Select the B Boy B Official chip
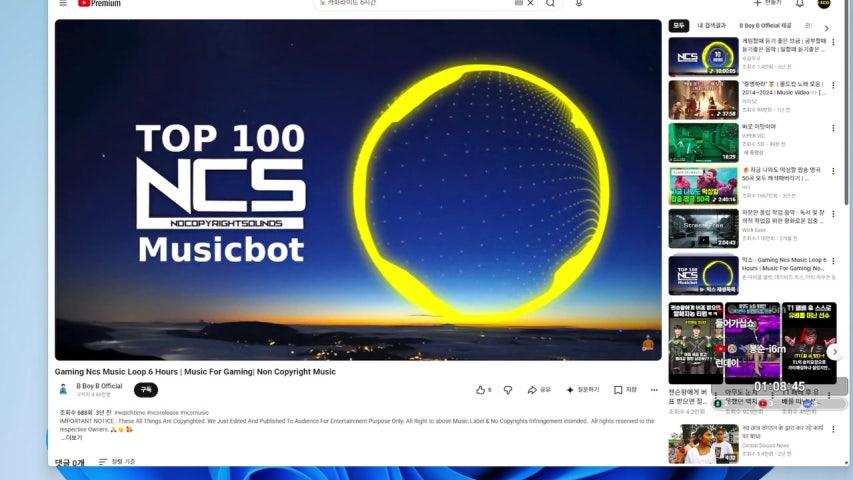 coord(765,26)
